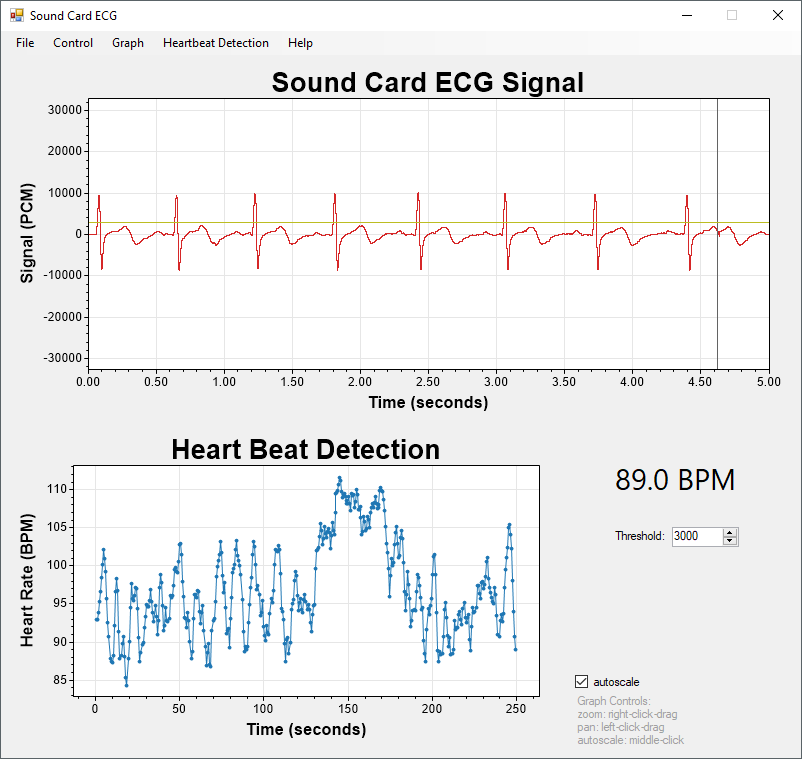Screen dimensions: 802x759
Task: Click the Heart Beat Detection graph title
Action: pos(305,450)
